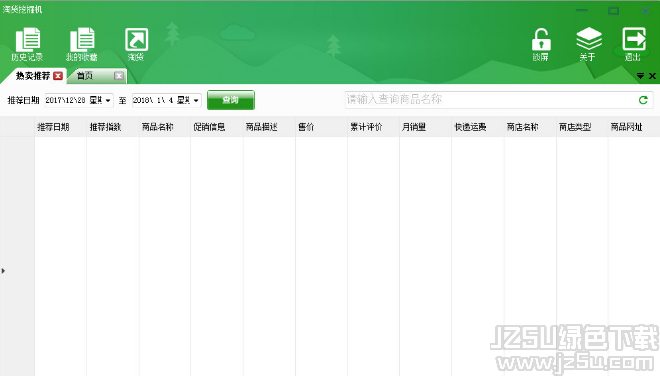Sort by 推荐日期 column header
The image size is (660, 376).
pos(60,127)
